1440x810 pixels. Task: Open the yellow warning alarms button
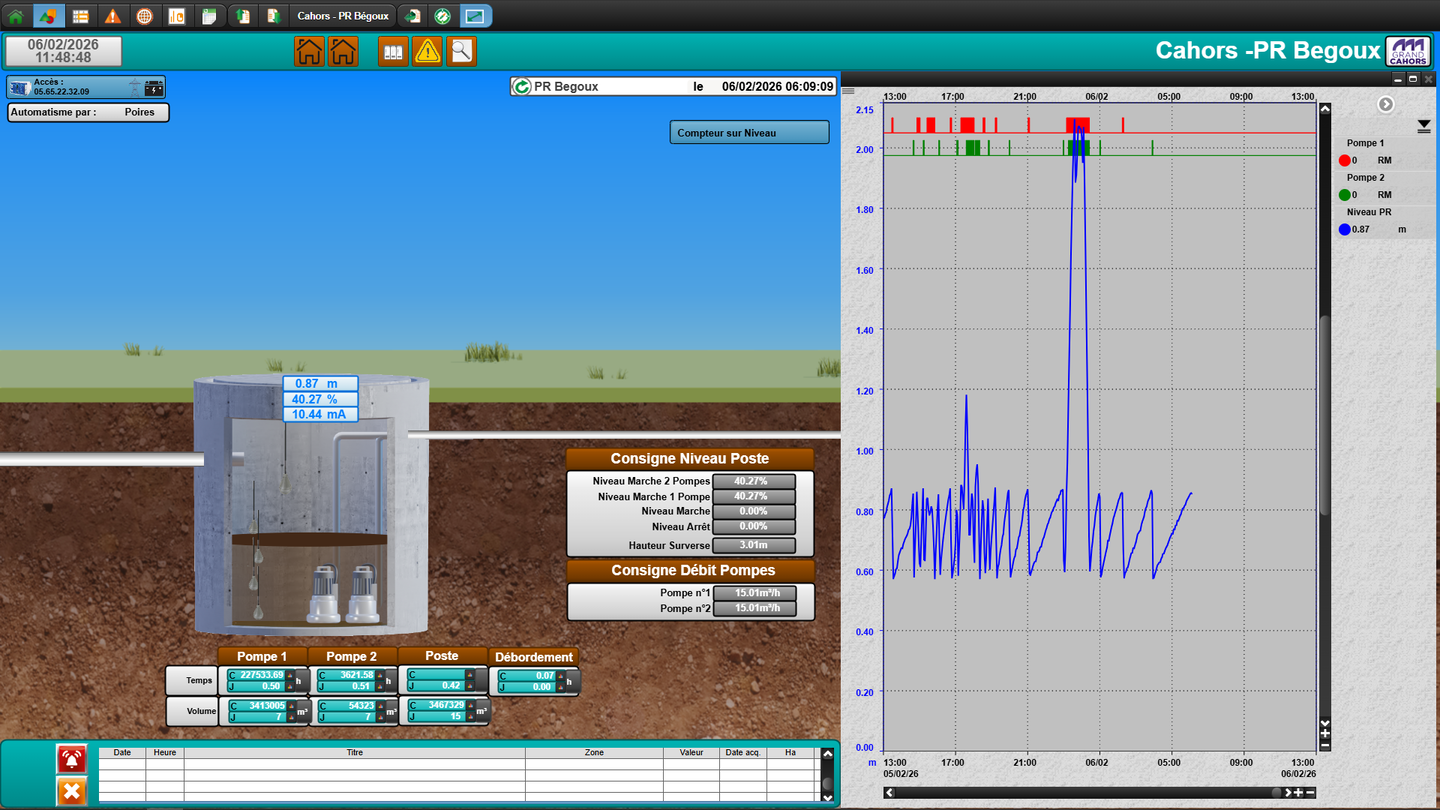[427, 51]
